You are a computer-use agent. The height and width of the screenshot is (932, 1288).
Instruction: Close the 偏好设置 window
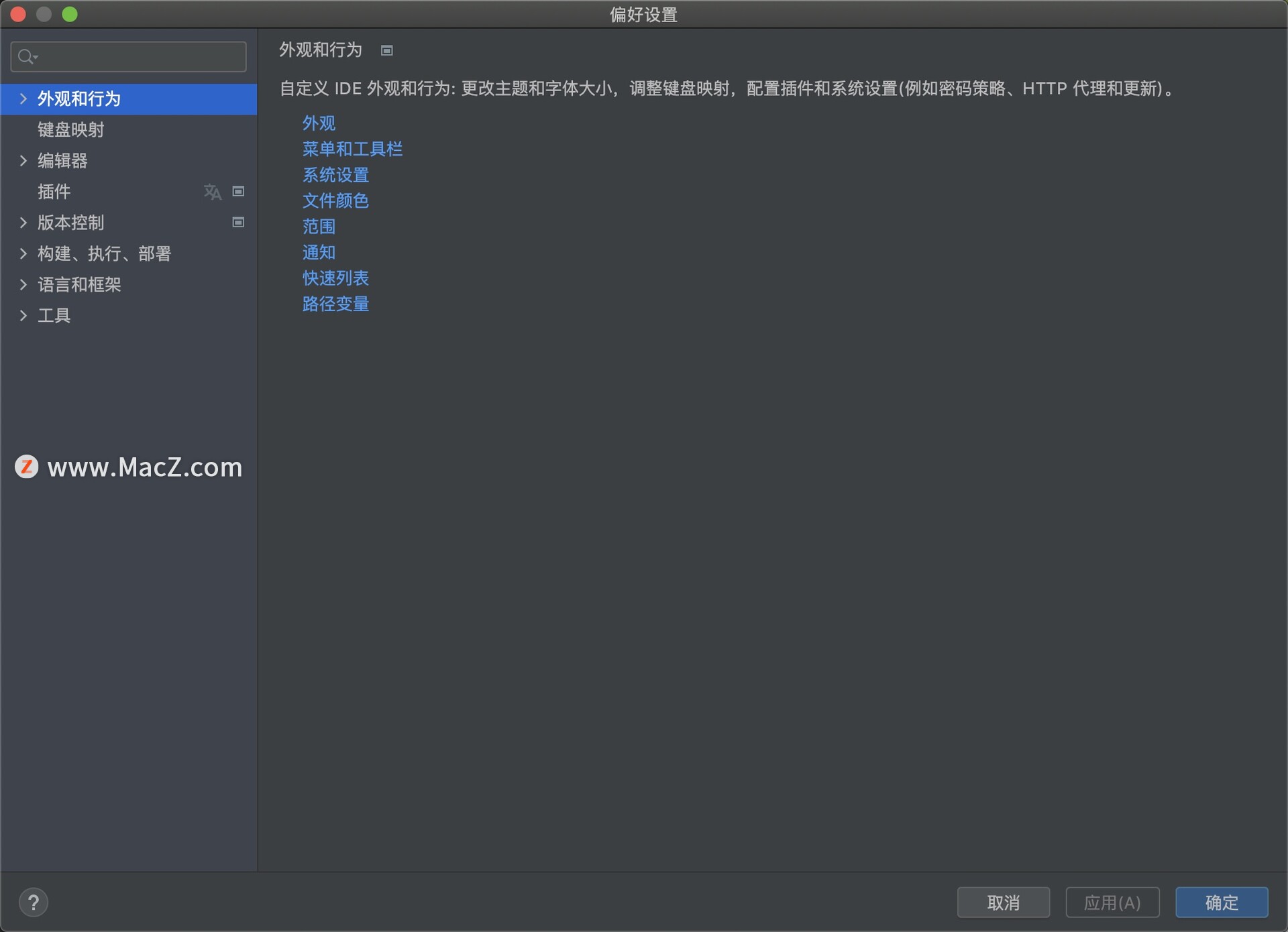tap(18, 14)
